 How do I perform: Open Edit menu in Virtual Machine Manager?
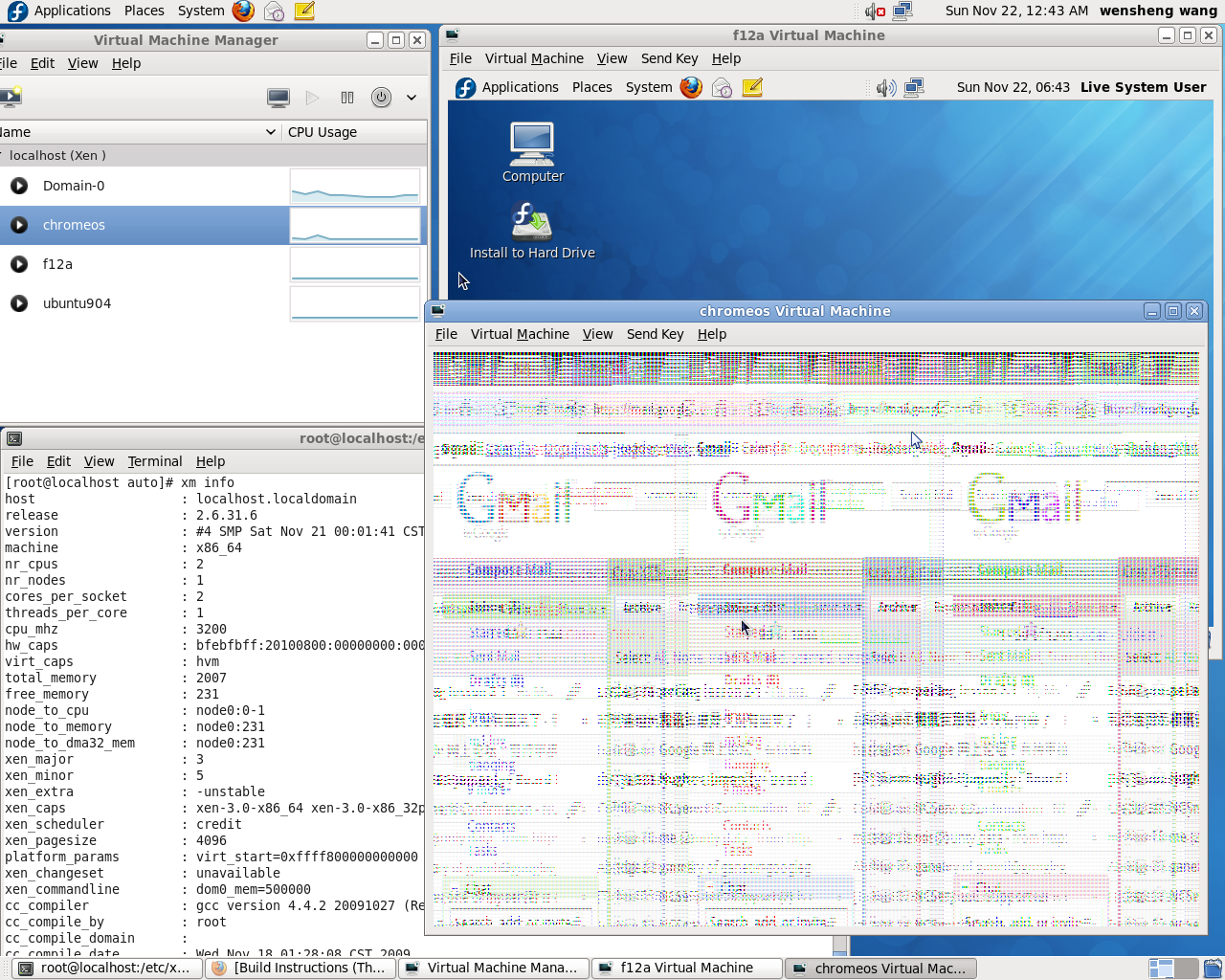pos(42,63)
